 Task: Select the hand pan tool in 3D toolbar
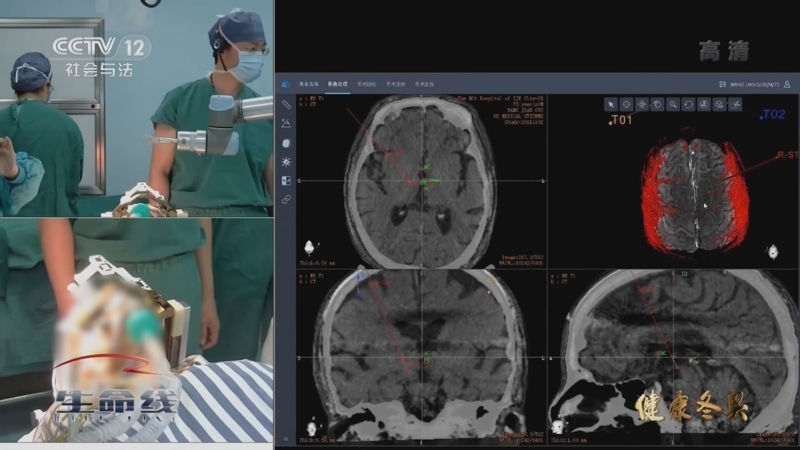(x=658, y=105)
